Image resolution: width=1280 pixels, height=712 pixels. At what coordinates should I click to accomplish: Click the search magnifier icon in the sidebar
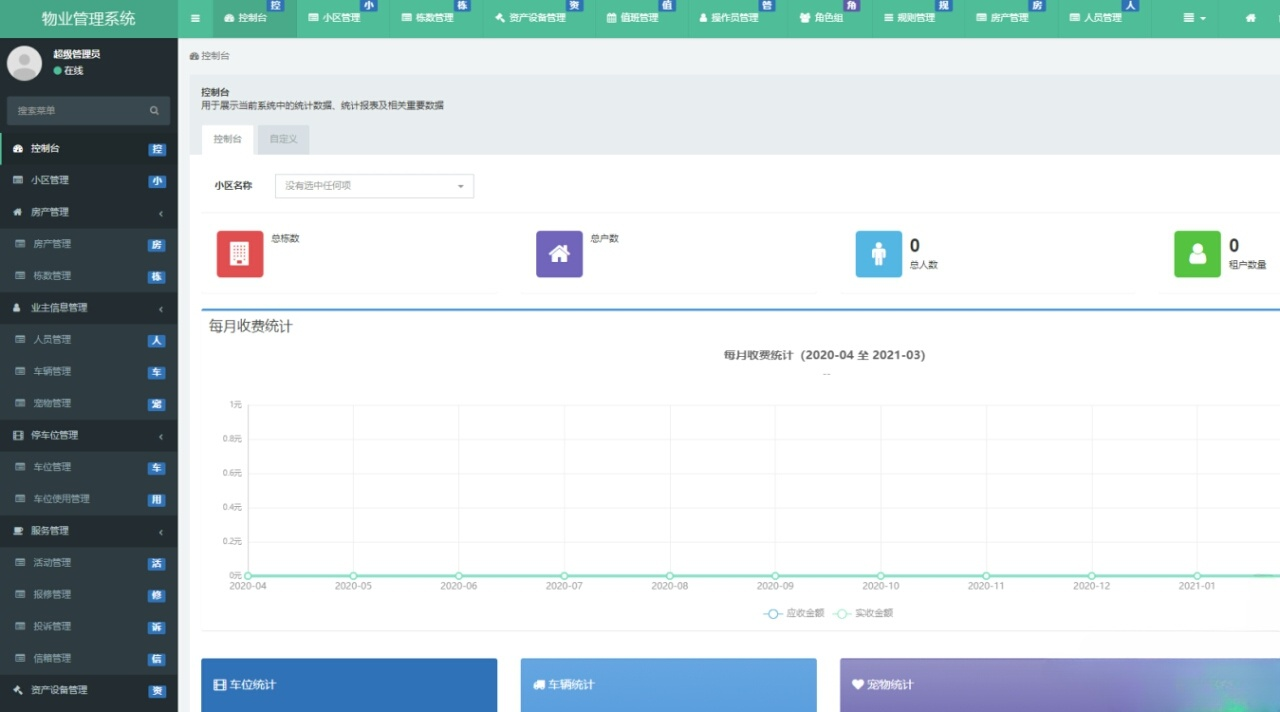(154, 111)
